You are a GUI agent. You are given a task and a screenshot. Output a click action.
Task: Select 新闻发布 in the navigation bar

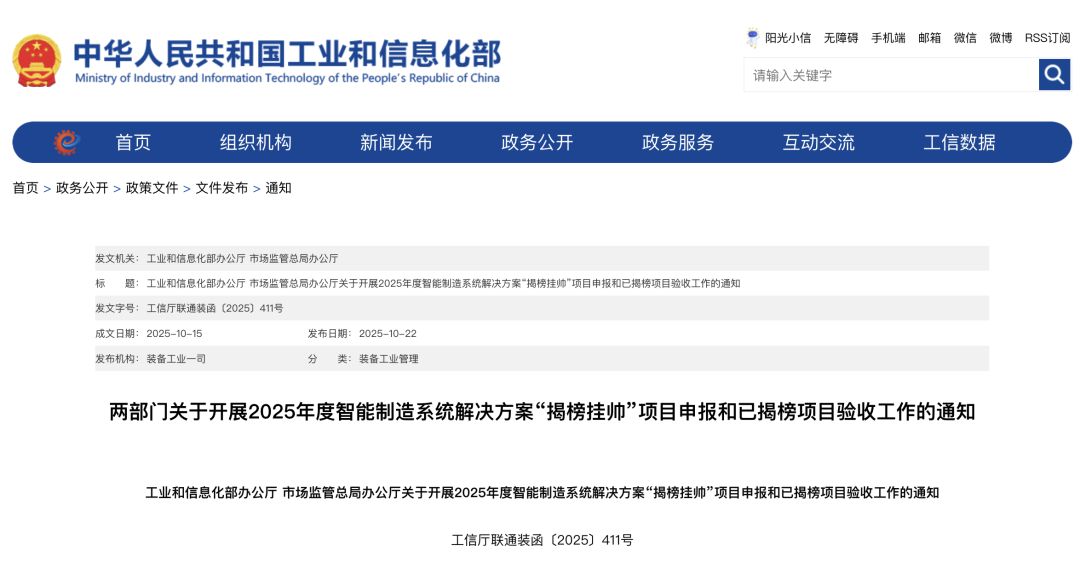396,143
